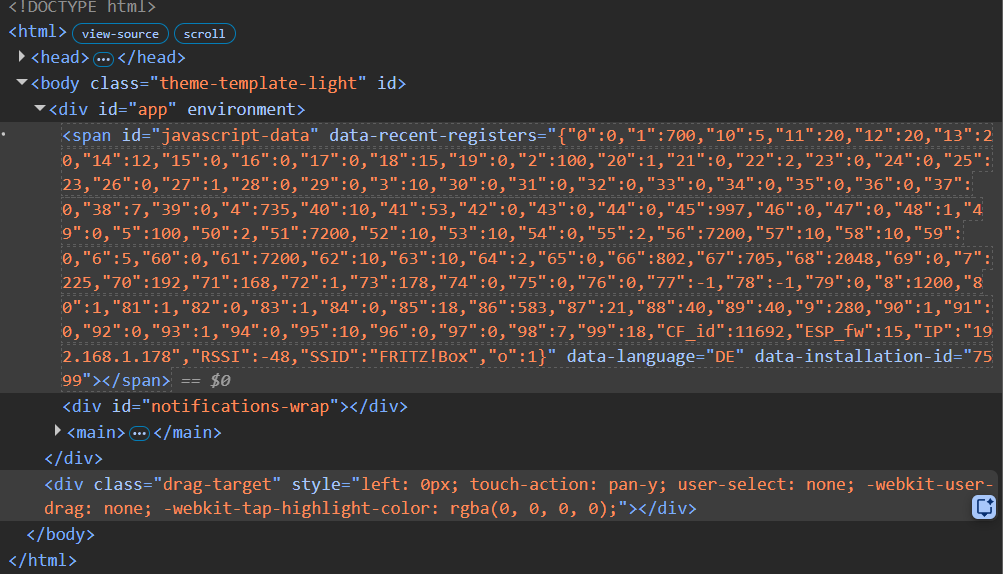
Task: Select the closing div tag above drag-target
Action: (x=74, y=459)
